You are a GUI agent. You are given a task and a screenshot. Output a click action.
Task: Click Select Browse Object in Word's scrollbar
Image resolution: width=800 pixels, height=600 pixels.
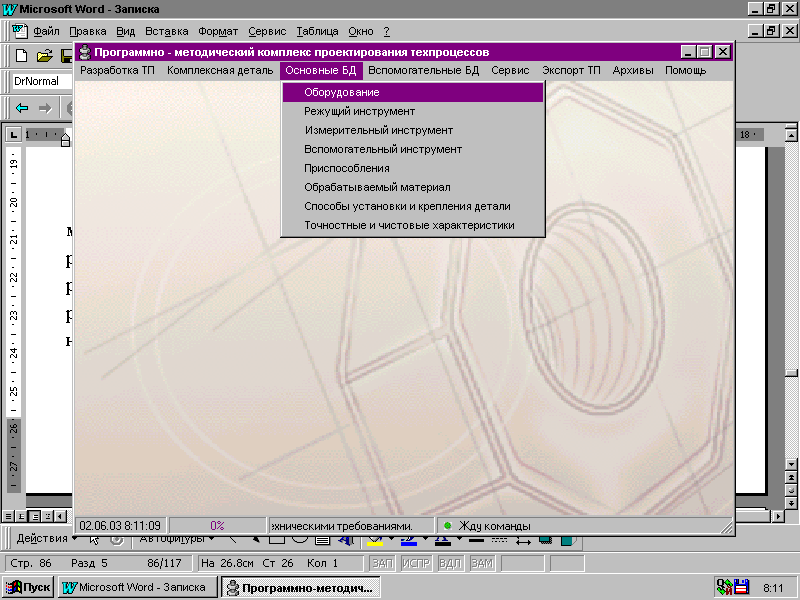point(791,490)
